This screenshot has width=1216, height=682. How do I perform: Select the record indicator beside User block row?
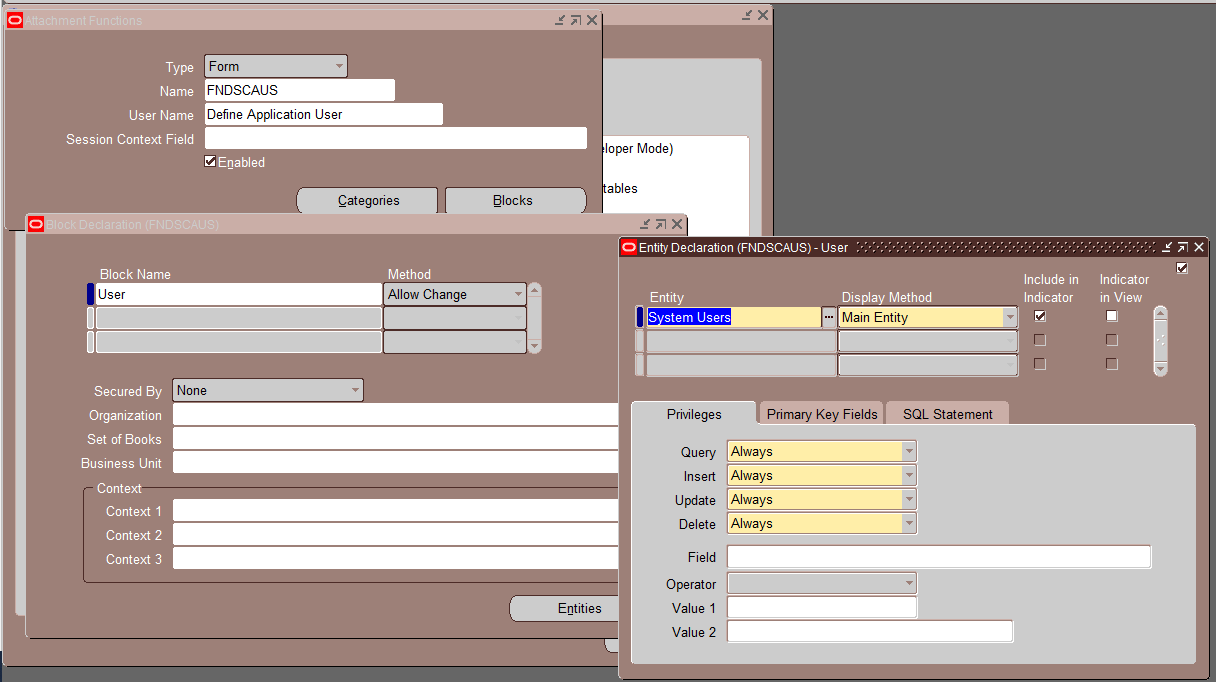pos(91,294)
